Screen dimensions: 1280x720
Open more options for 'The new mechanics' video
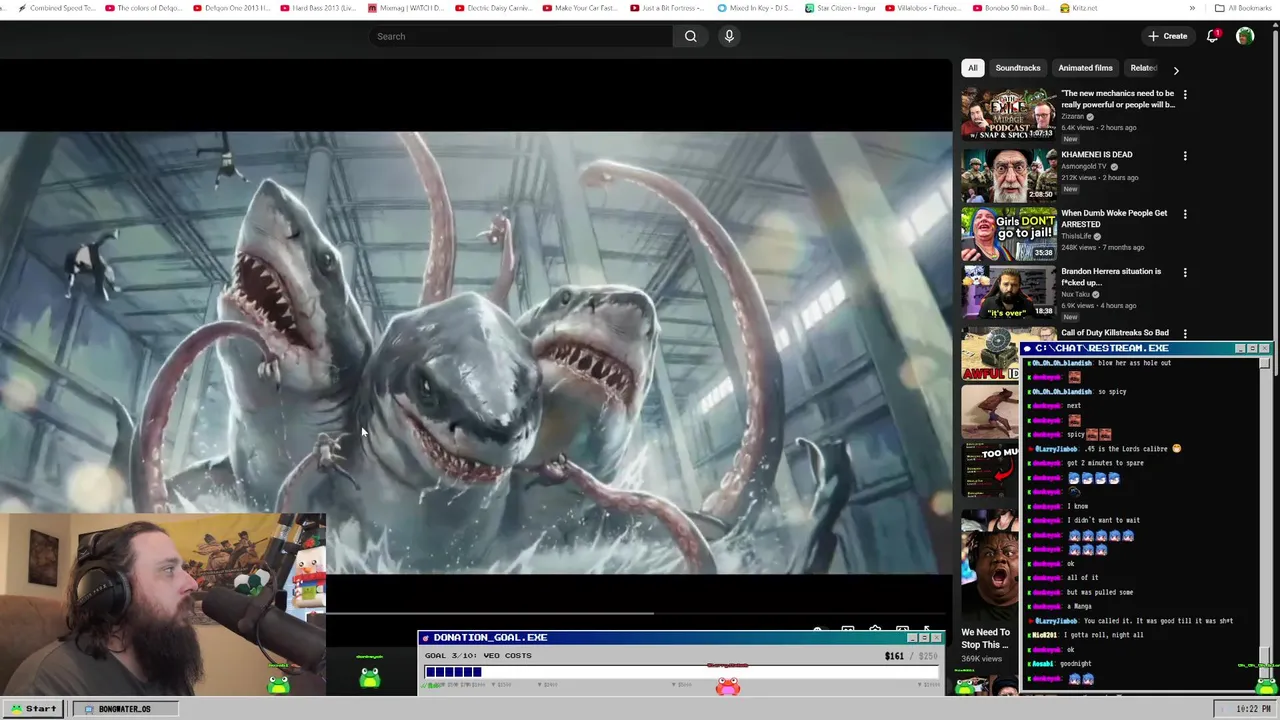[x=1185, y=95]
